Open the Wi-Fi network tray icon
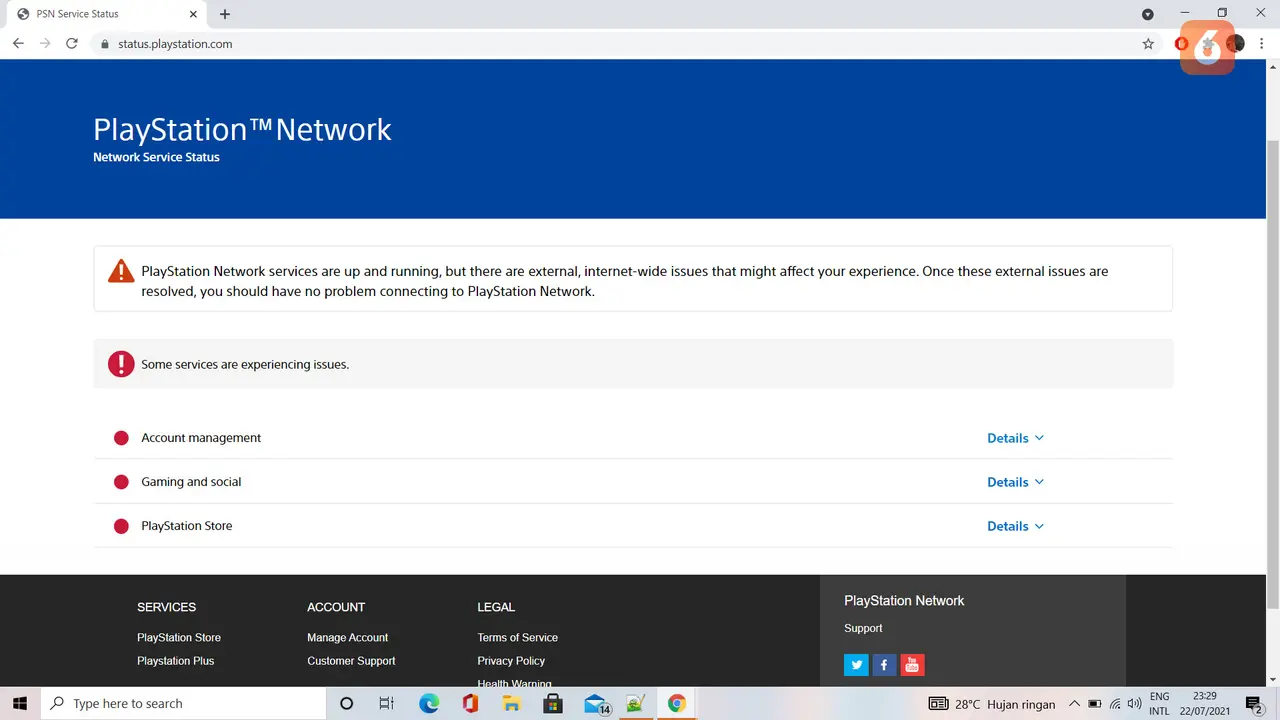1280x720 pixels. [1115, 704]
